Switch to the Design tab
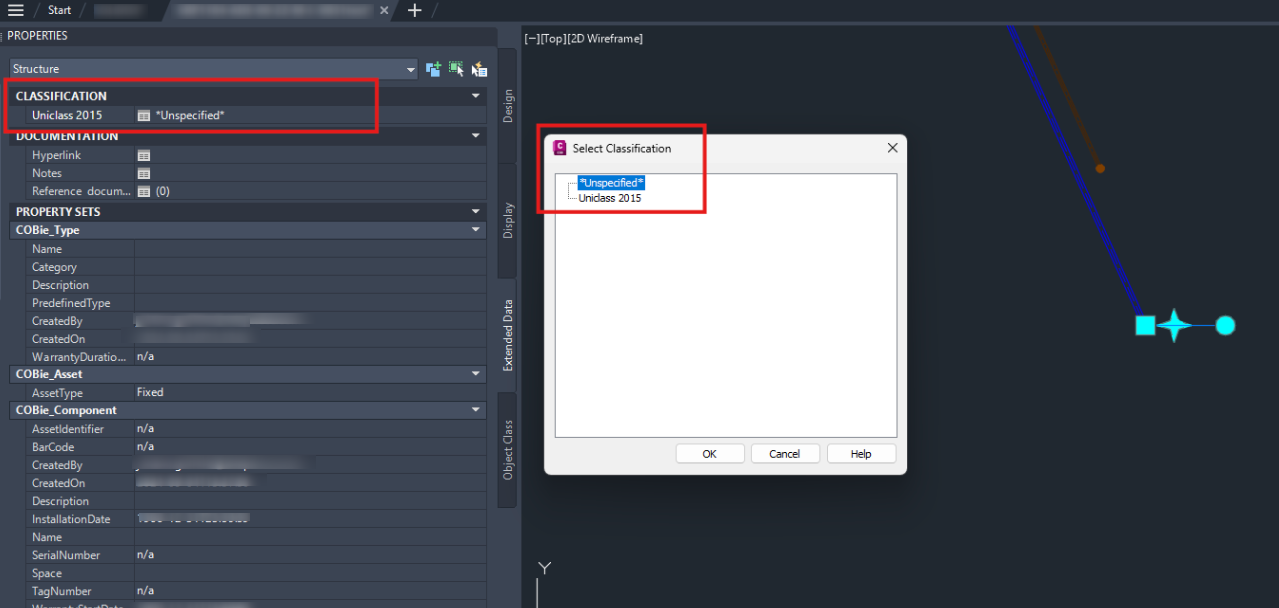This screenshot has height=608, width=1279. (x=507, y=105)
